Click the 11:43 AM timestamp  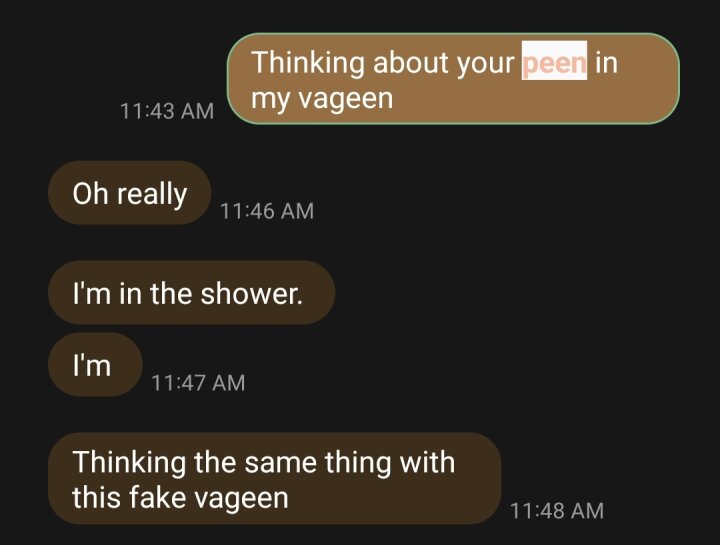coord(167,111)
